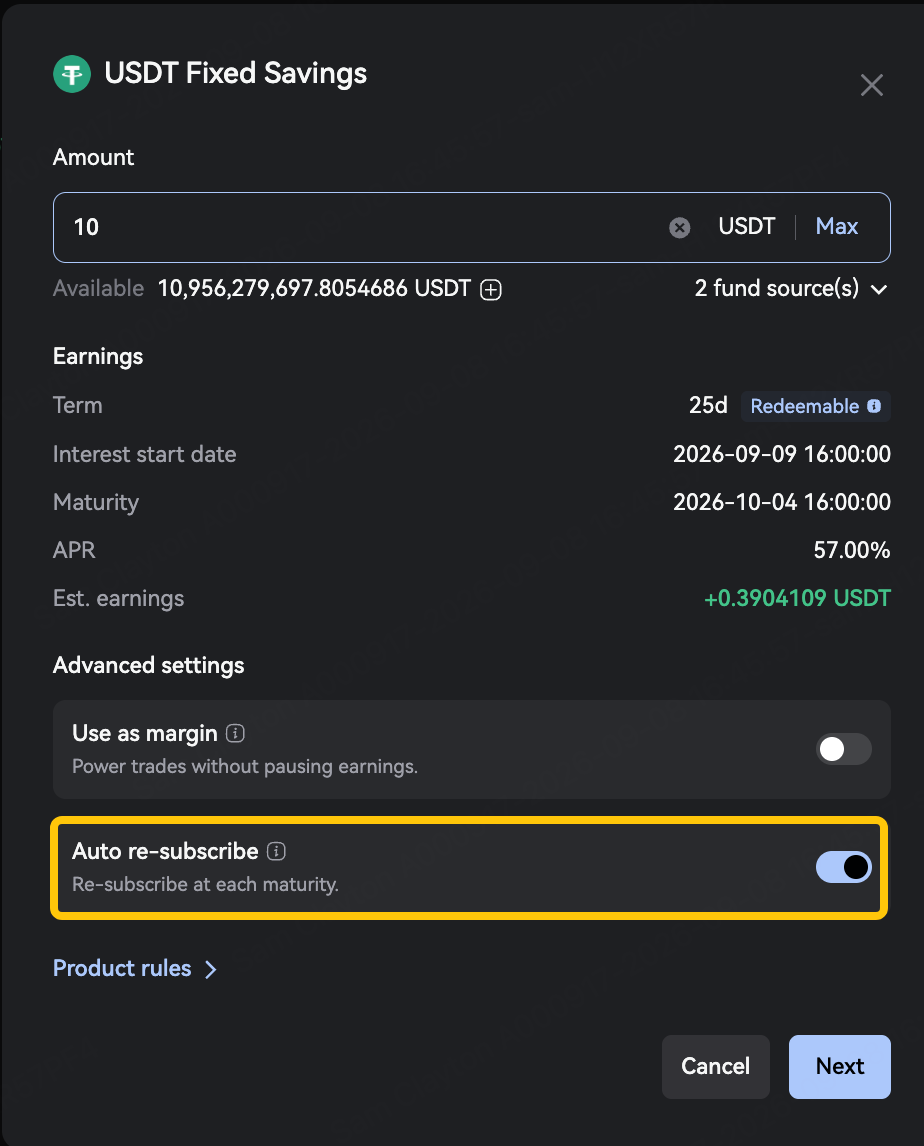This screenshot has width=924, height=1146.
Task: Click the "Power trades without pausing earnings." text
Action: [x=245, y=767]
